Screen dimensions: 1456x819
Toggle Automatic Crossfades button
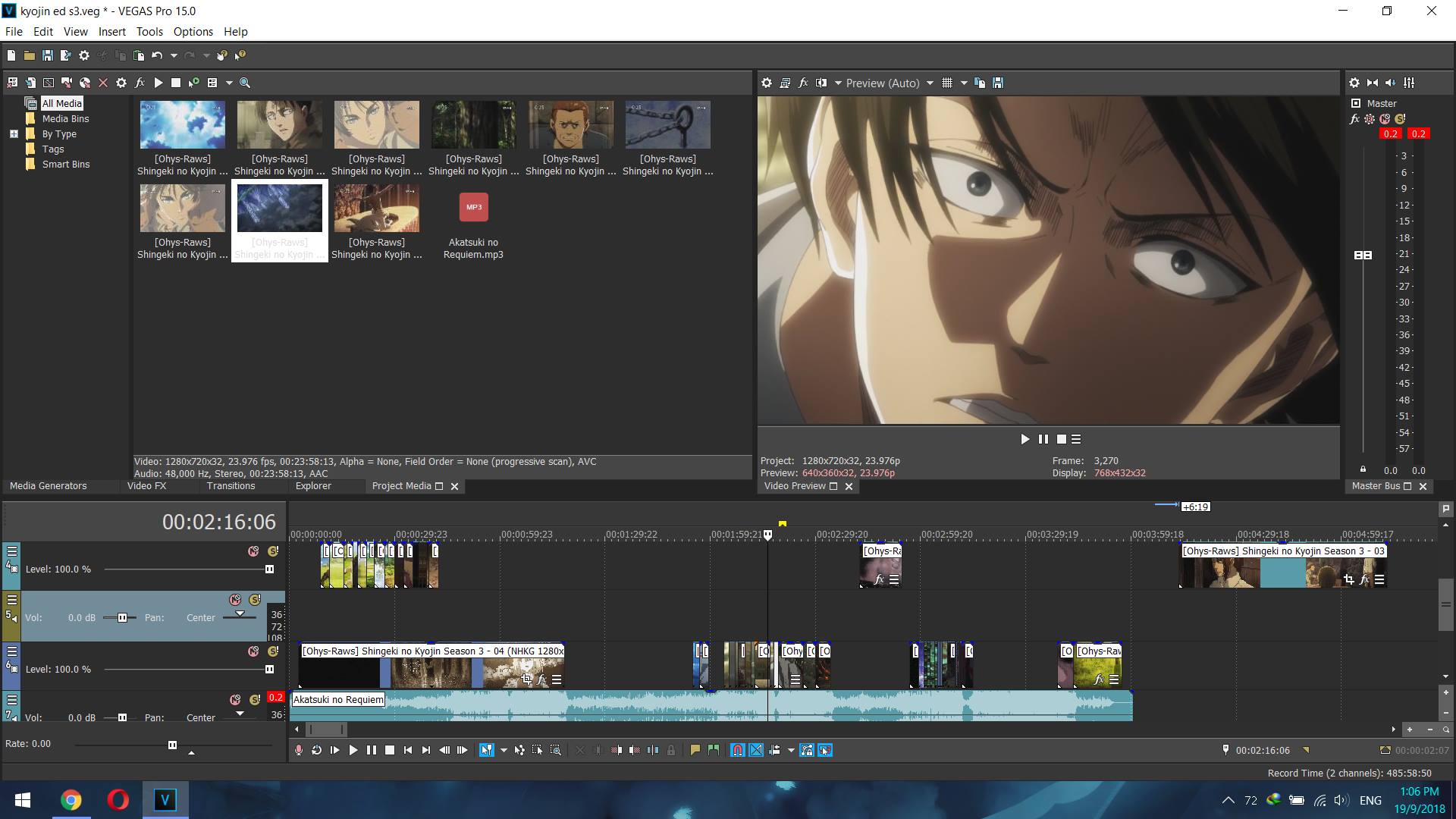point(756,750)
